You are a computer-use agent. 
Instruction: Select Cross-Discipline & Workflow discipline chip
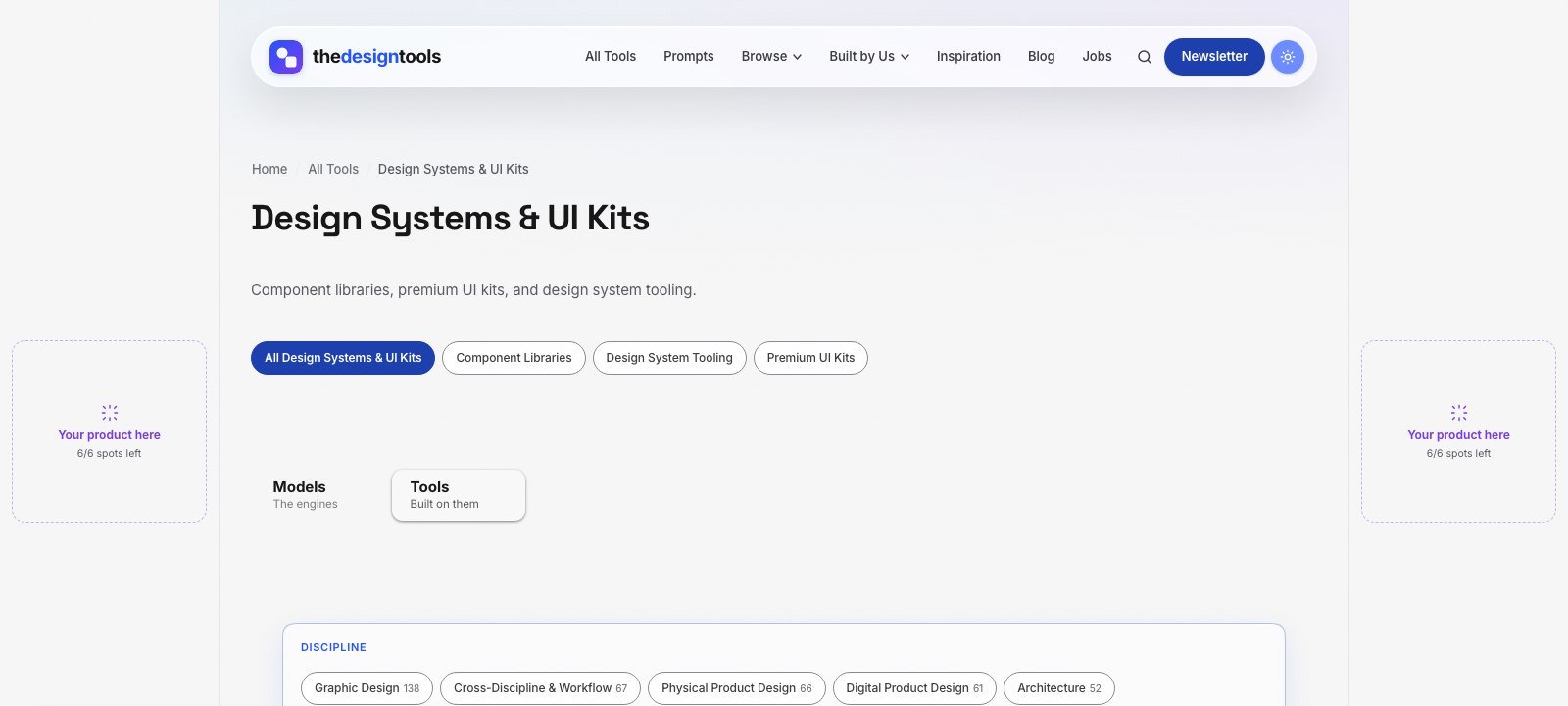click(540, 688)
